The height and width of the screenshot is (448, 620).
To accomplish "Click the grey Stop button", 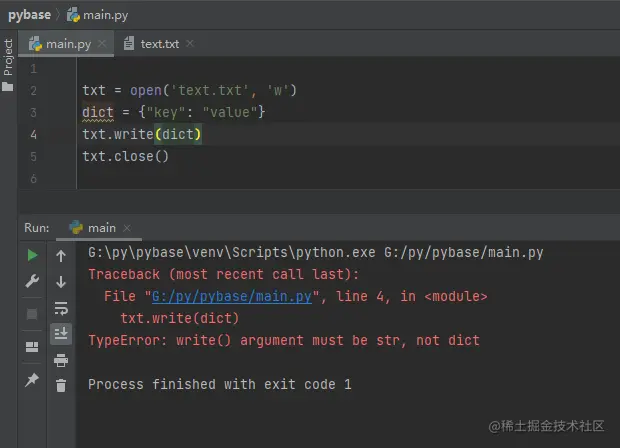I will coord(32,314).
